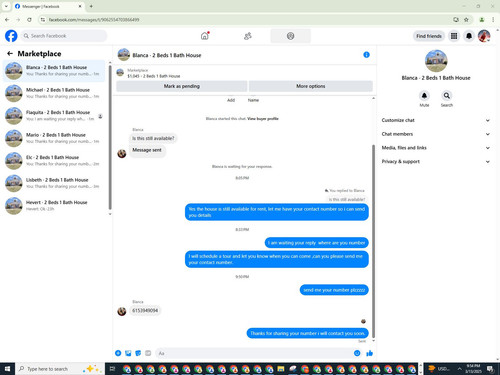Expand Privacy & support section
500x375 pixels.
tap(436, 161)
